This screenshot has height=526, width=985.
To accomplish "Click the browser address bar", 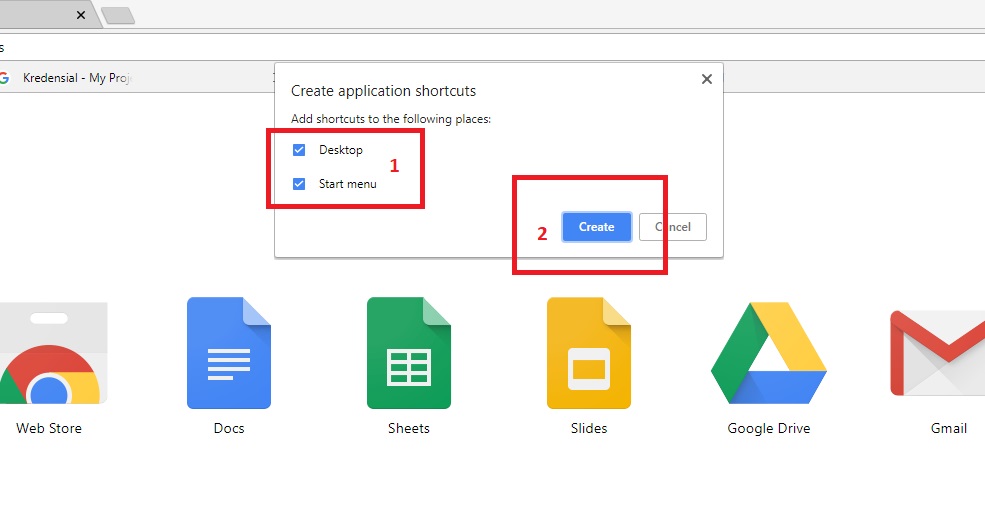I will tap(492, 47).
